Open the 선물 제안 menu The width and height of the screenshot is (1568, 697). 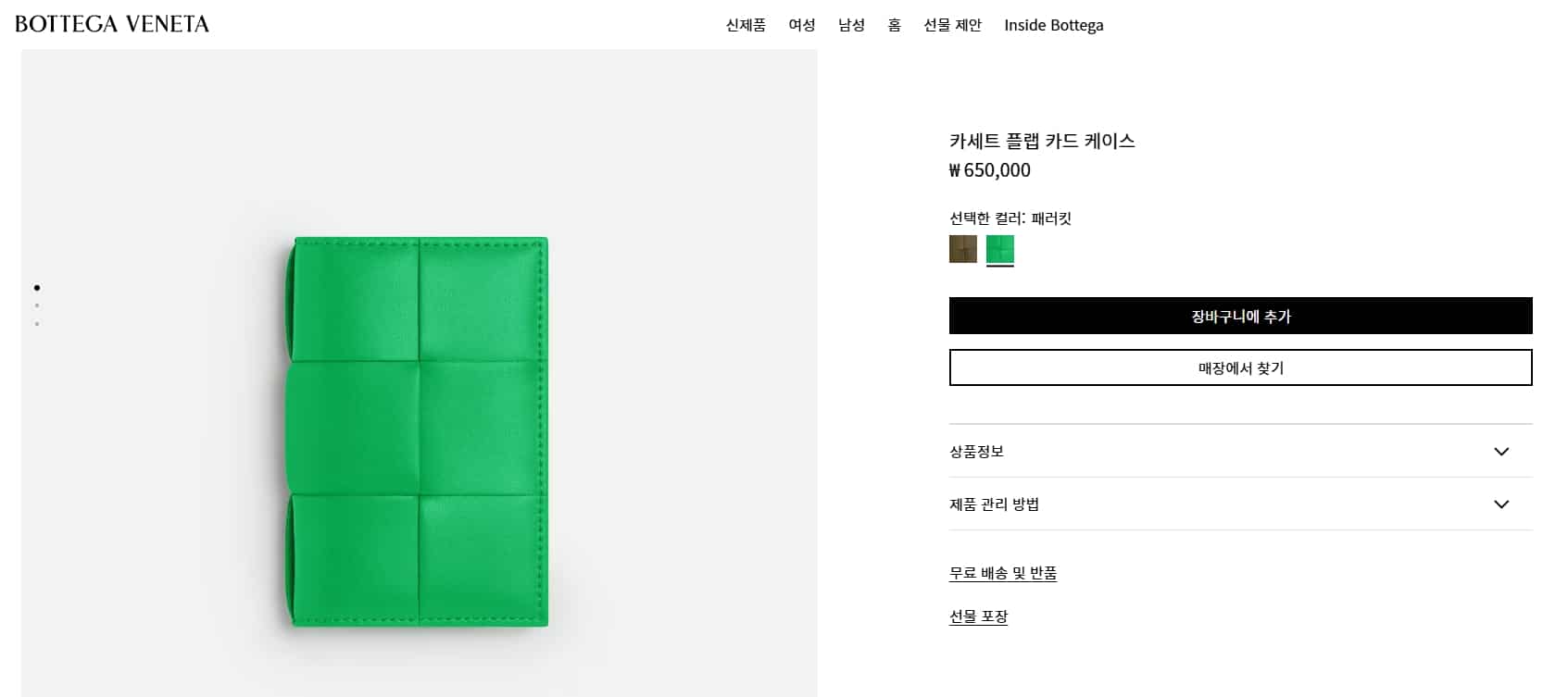pos(952,25)
